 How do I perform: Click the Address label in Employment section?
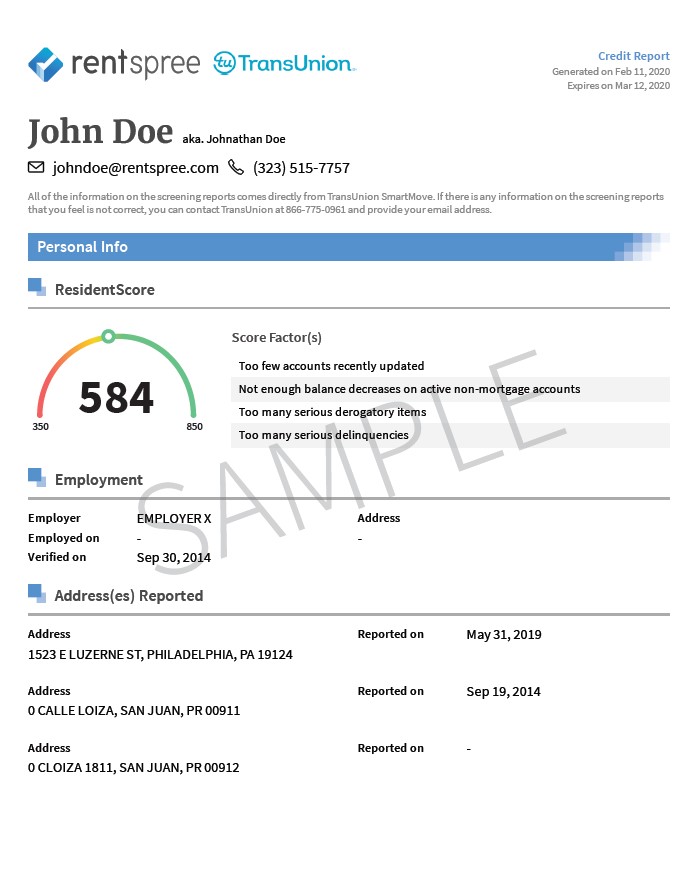(x=379, y=518)
